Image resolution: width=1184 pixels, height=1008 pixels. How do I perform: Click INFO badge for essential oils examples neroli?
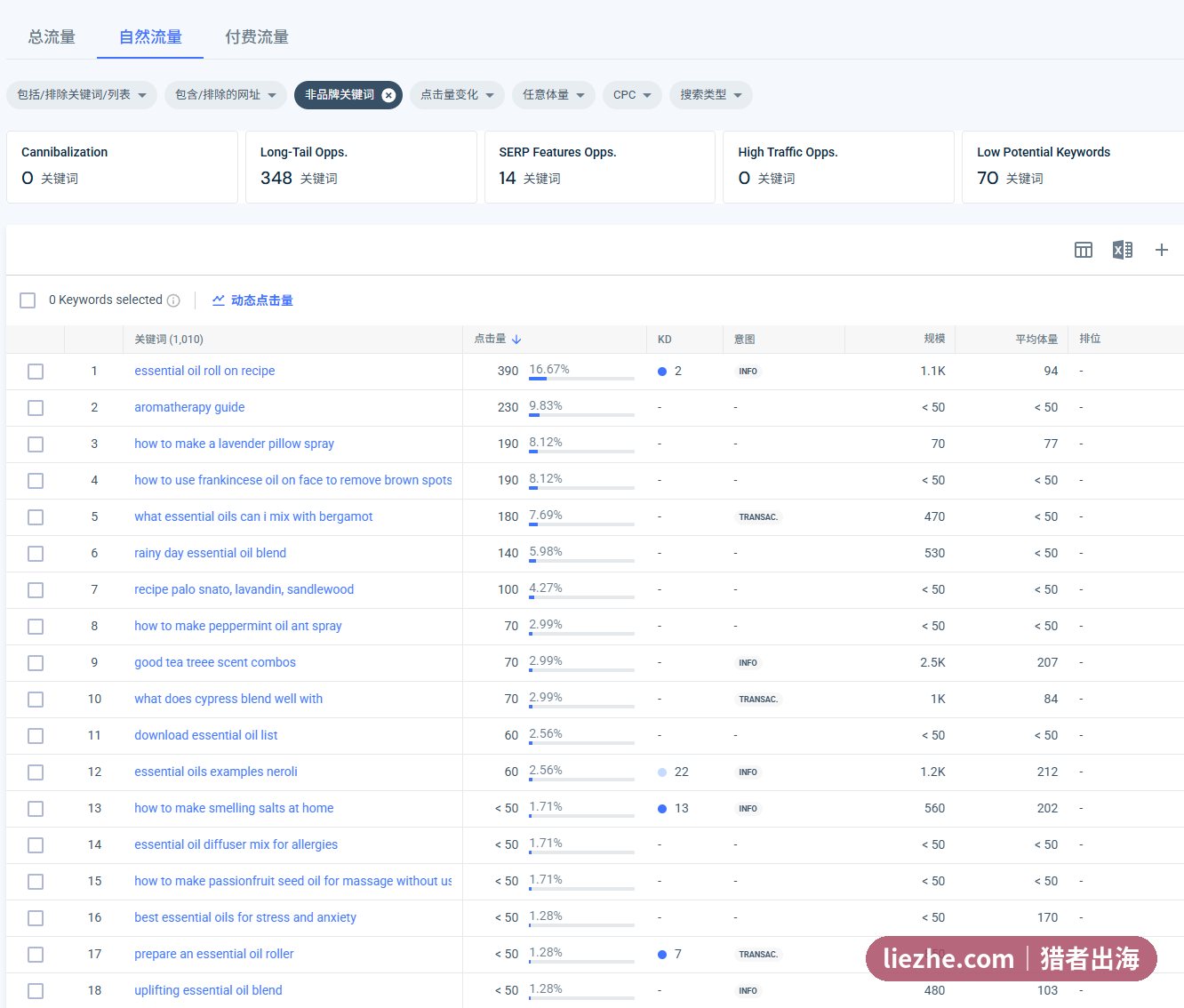(748, 772)
